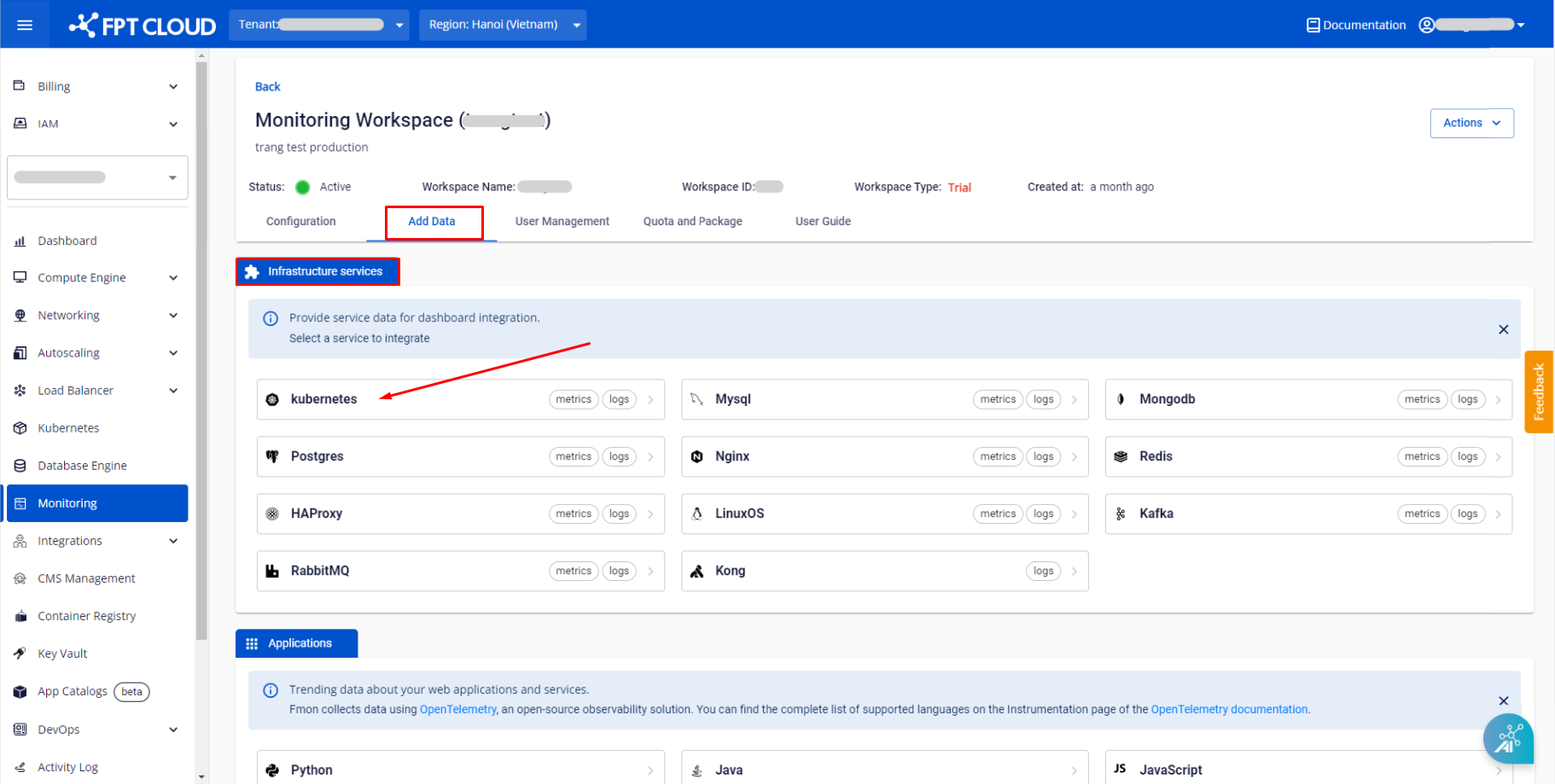Dismiss the infrastructure services info banner
Screen dimensions: 1555x784
point(1503,329)
